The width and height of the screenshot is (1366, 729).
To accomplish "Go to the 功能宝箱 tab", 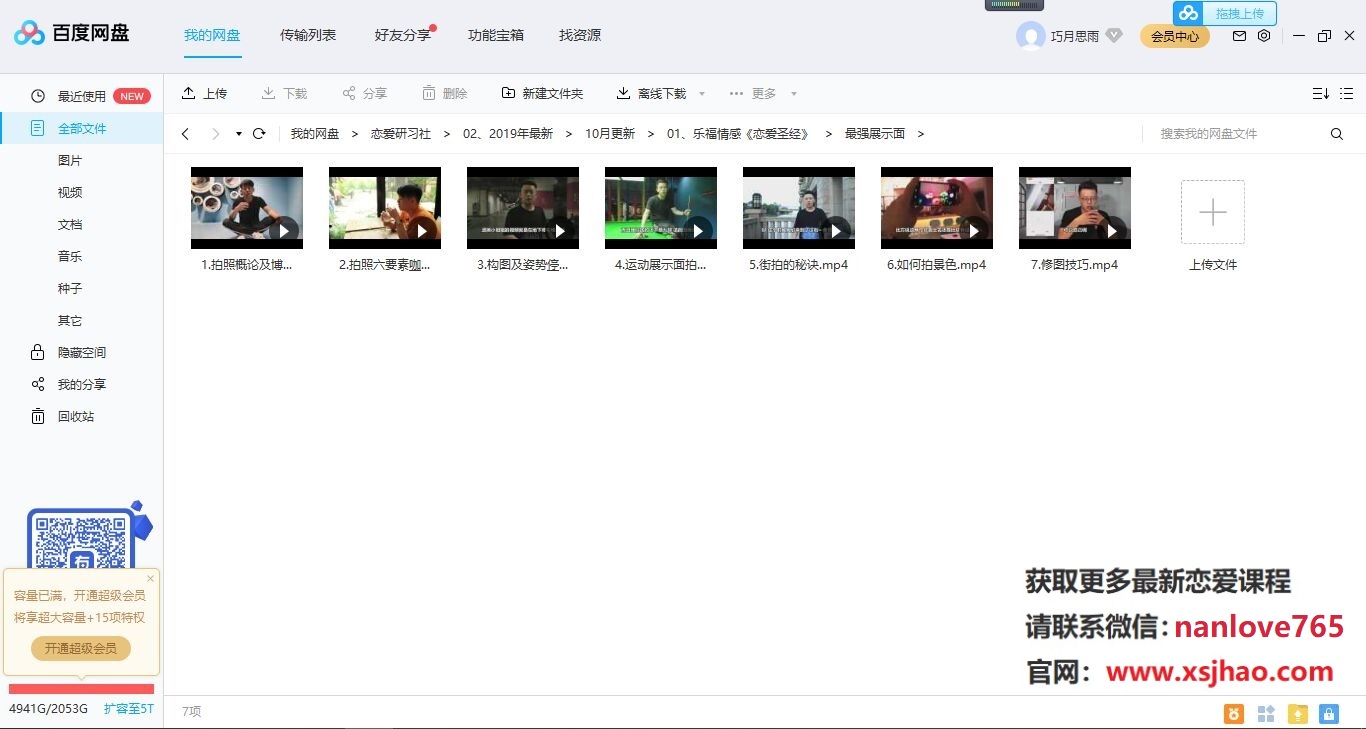I will pos(496,35).
